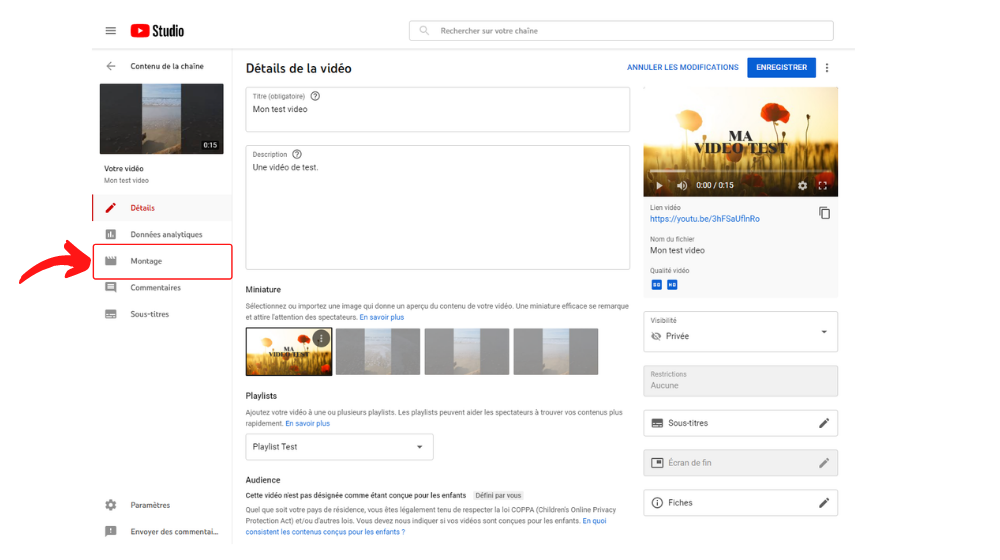Open the hamburger navigation menu
The width and height of the screenshot is (1000, 560).
pos(110,31)
